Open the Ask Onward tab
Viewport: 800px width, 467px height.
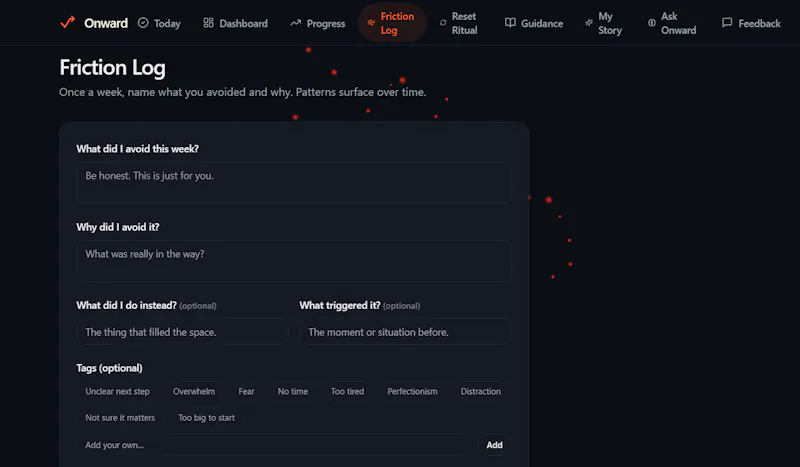[672, 23]
